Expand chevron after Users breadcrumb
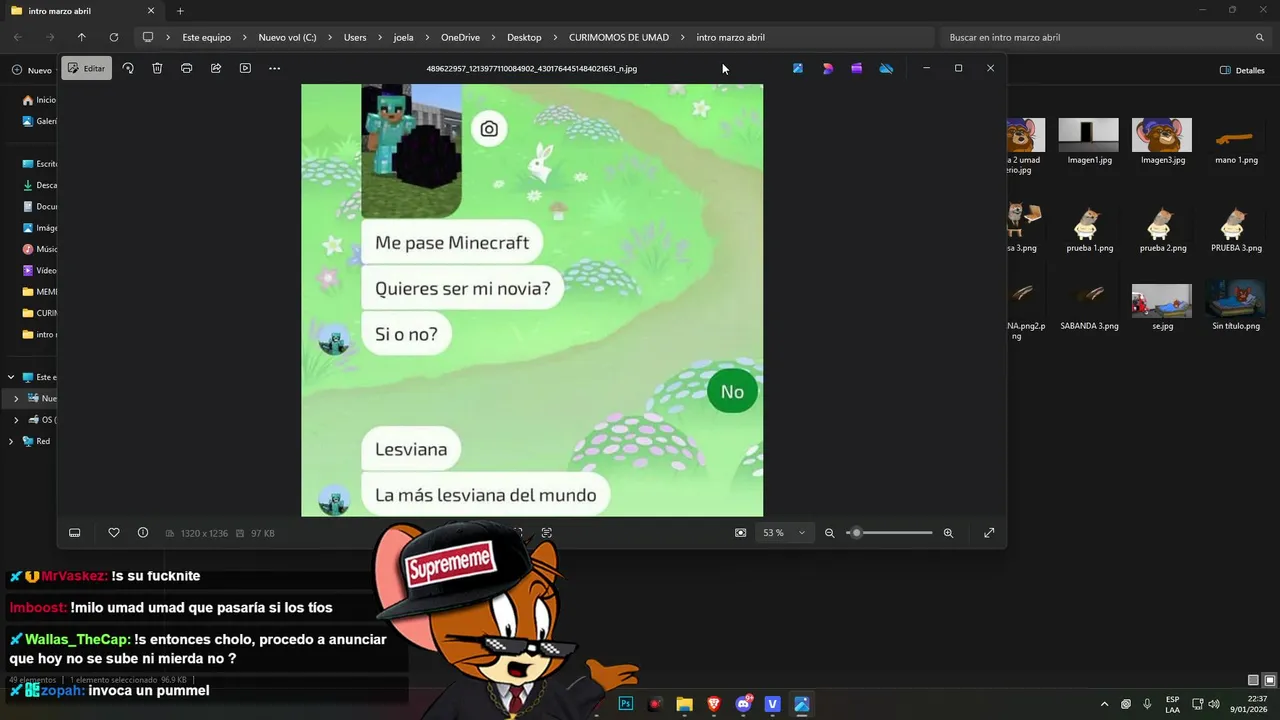The width and height of the screenshot is (1280, 720). point(380,37)
